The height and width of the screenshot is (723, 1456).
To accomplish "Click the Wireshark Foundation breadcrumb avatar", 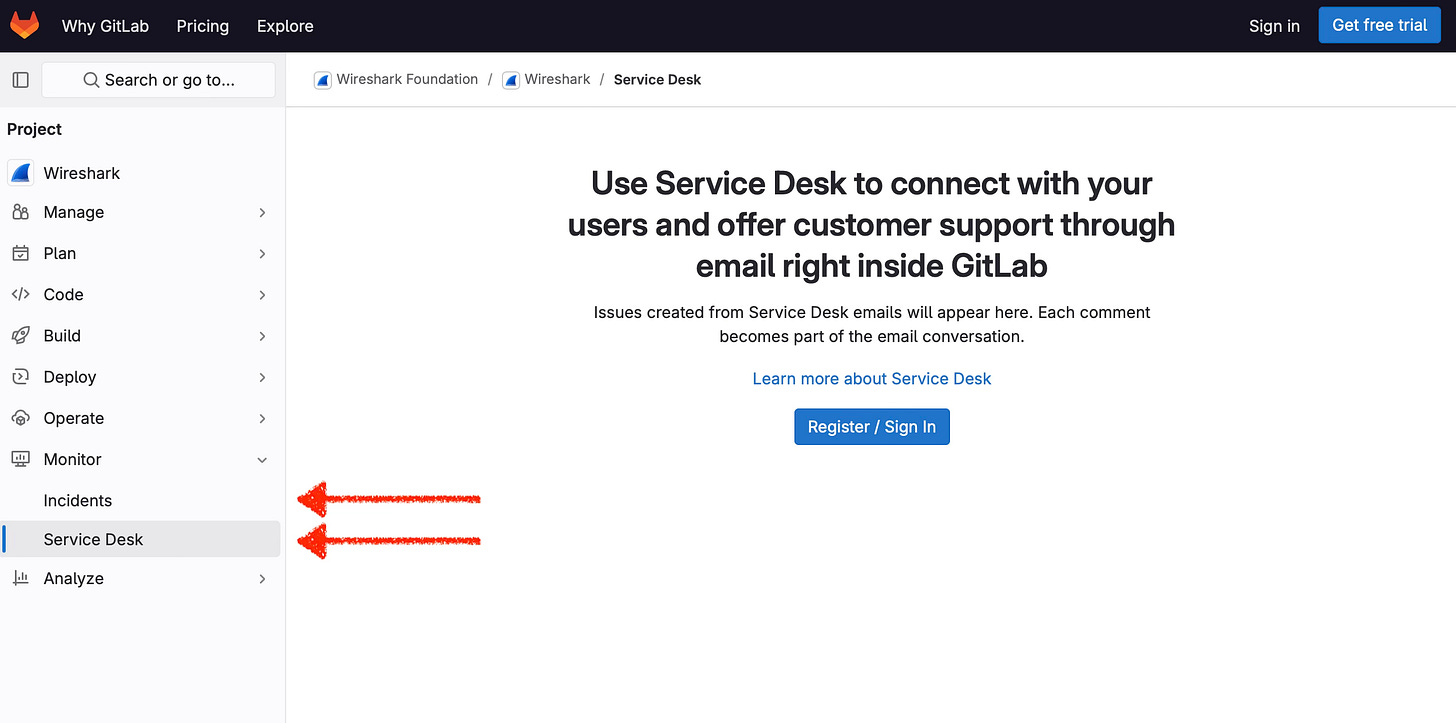I will click(x=322, y=80).
